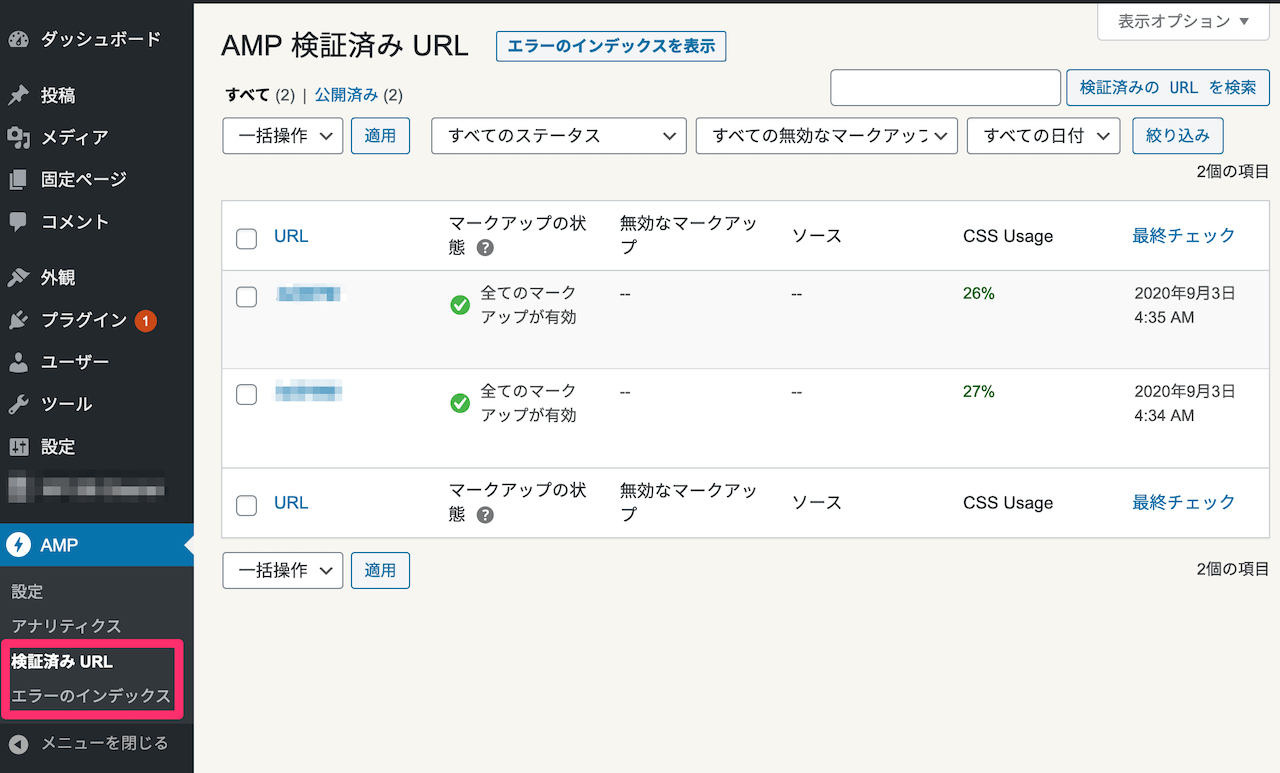
Task: Click the 4:35 AM check date
Action: 1184,306
